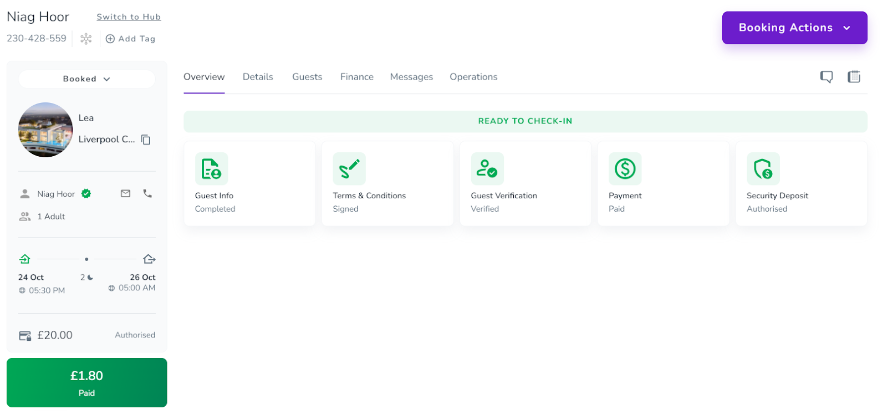Open the Guest Verification card
The image size is (882, 414).
point(525,184)
